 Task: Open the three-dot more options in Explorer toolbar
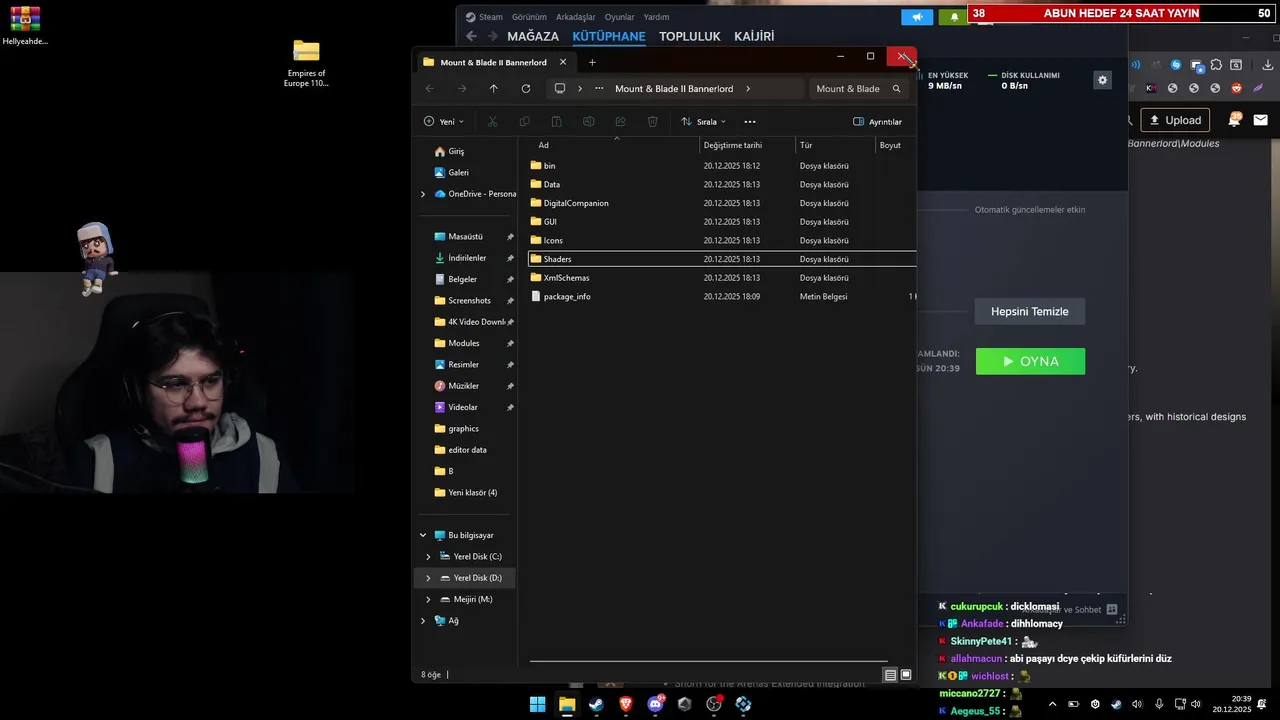tap(750, 122)
